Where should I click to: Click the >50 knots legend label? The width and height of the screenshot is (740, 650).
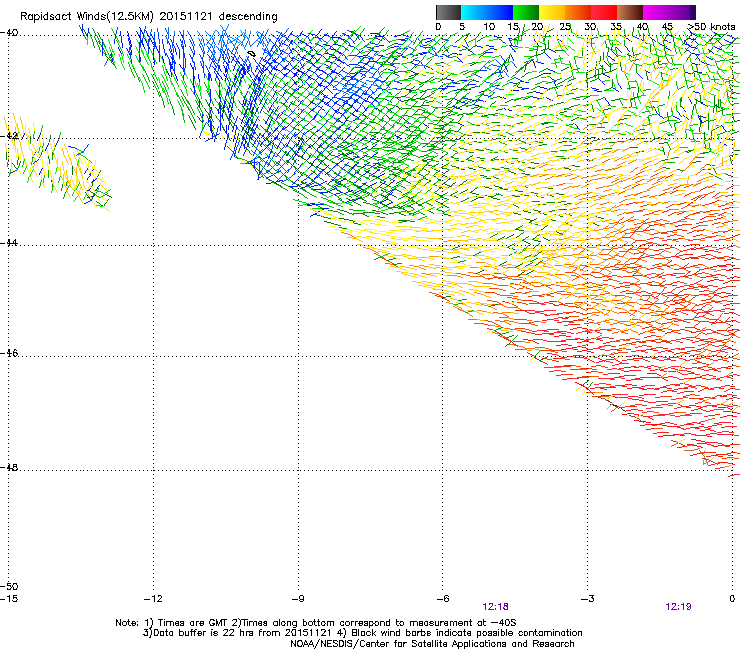click(711, 27)
